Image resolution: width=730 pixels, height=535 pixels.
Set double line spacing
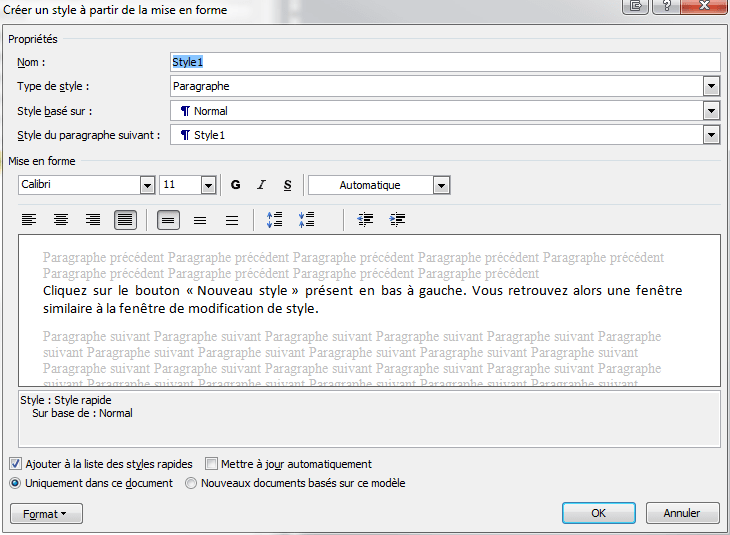tap(232, 220)
